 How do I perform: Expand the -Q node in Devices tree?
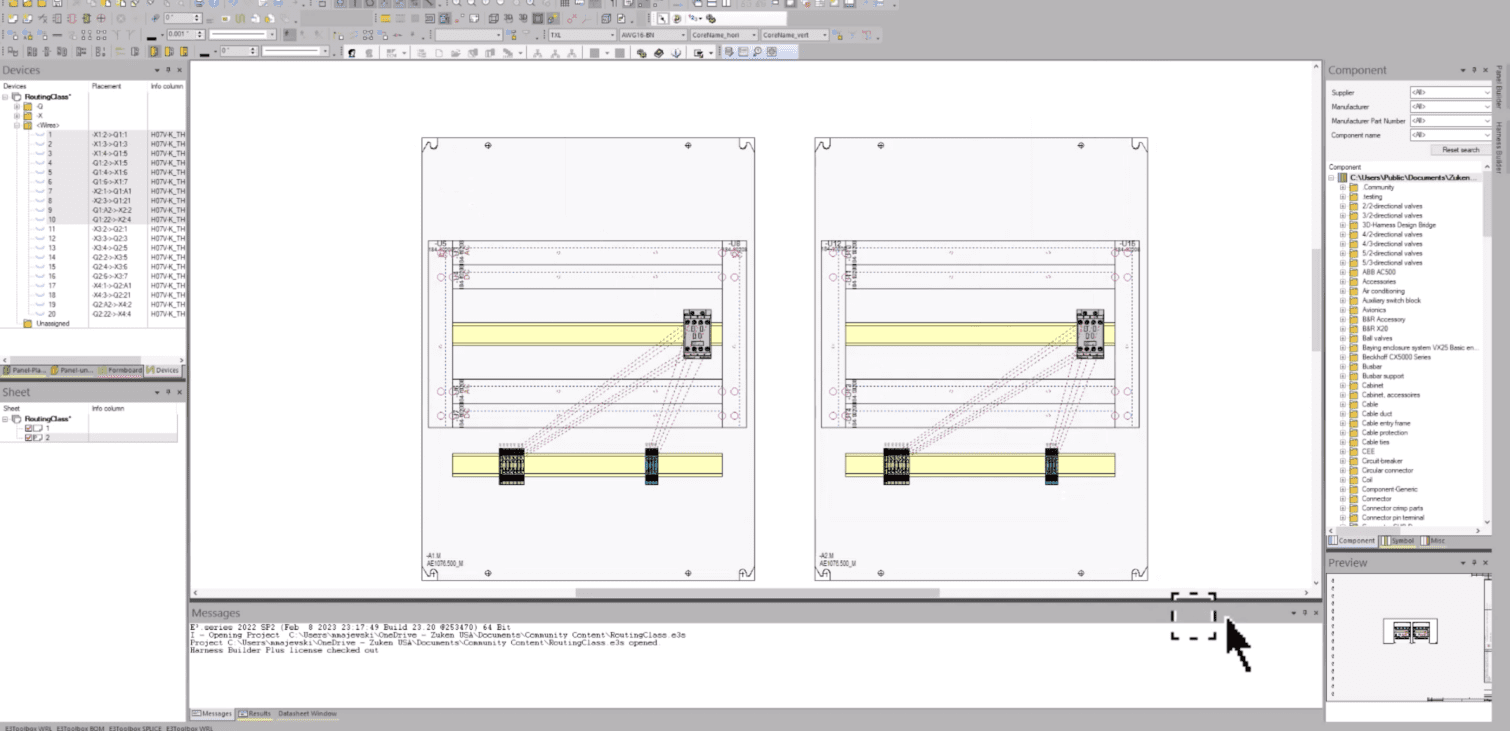tap(16, 106)
